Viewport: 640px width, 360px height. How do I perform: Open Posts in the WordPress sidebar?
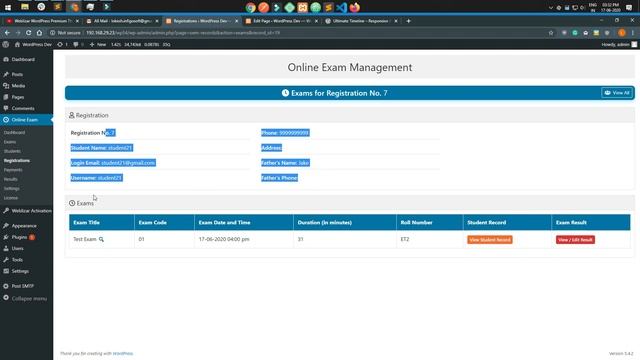point(17,74)
